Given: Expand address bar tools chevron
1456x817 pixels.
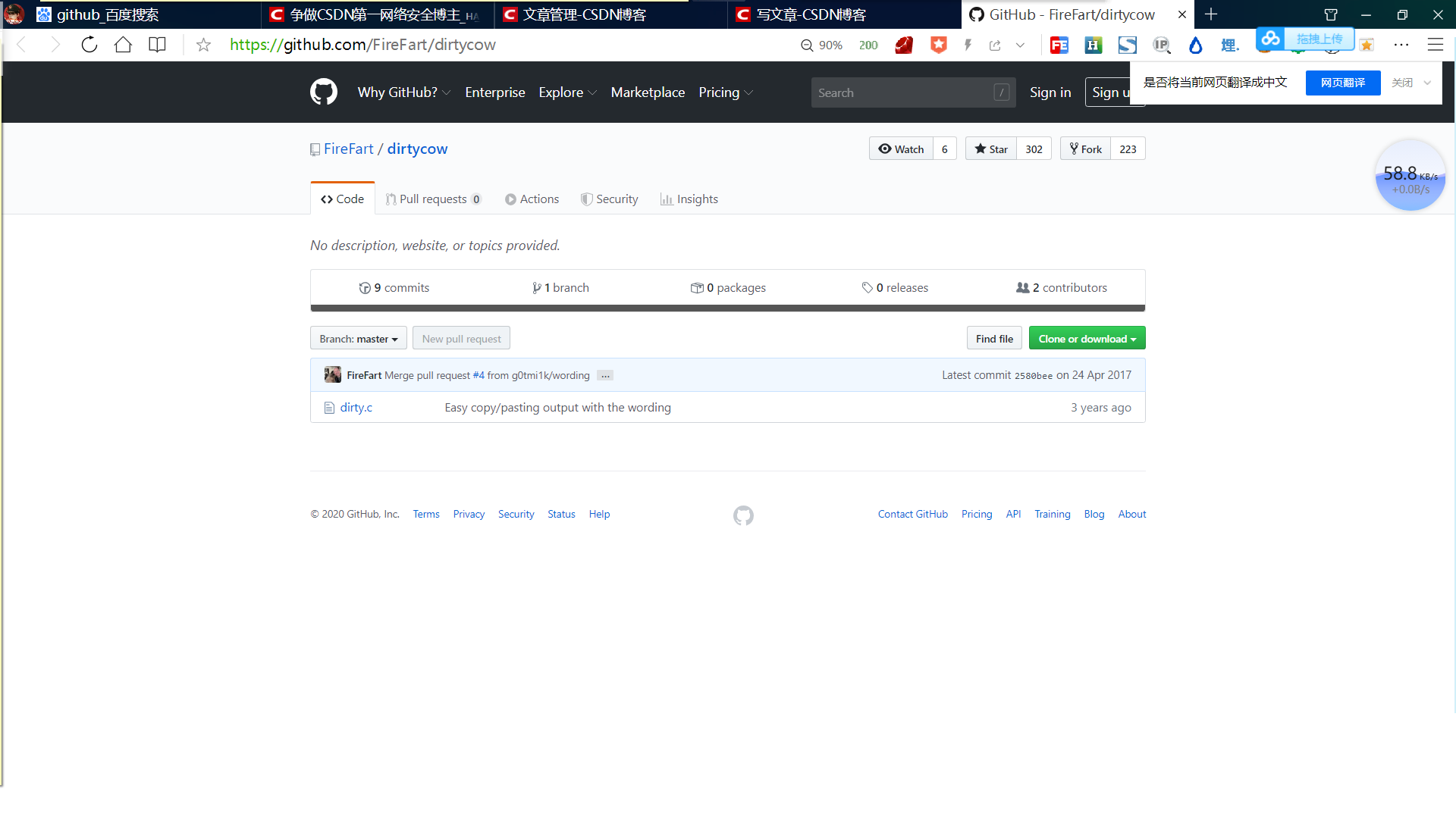Looking at the screenshot, I should [1021, 45].
